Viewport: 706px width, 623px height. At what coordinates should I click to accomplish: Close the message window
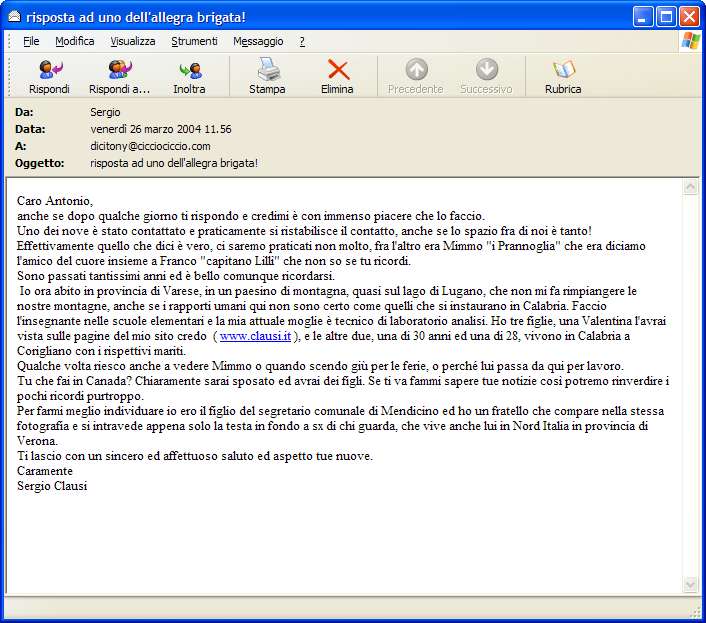[x=689, y=17]
